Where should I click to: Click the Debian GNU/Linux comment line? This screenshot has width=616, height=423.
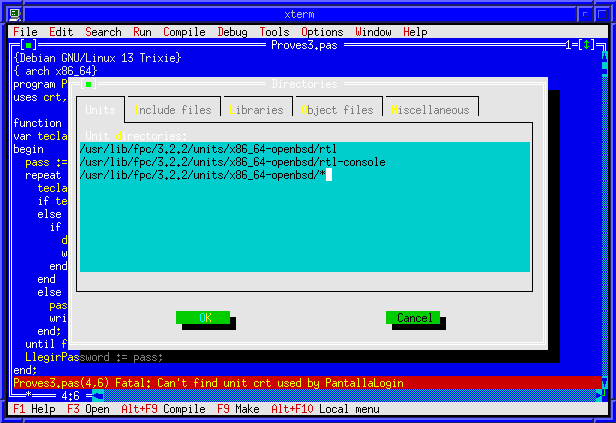pos(97,58)
